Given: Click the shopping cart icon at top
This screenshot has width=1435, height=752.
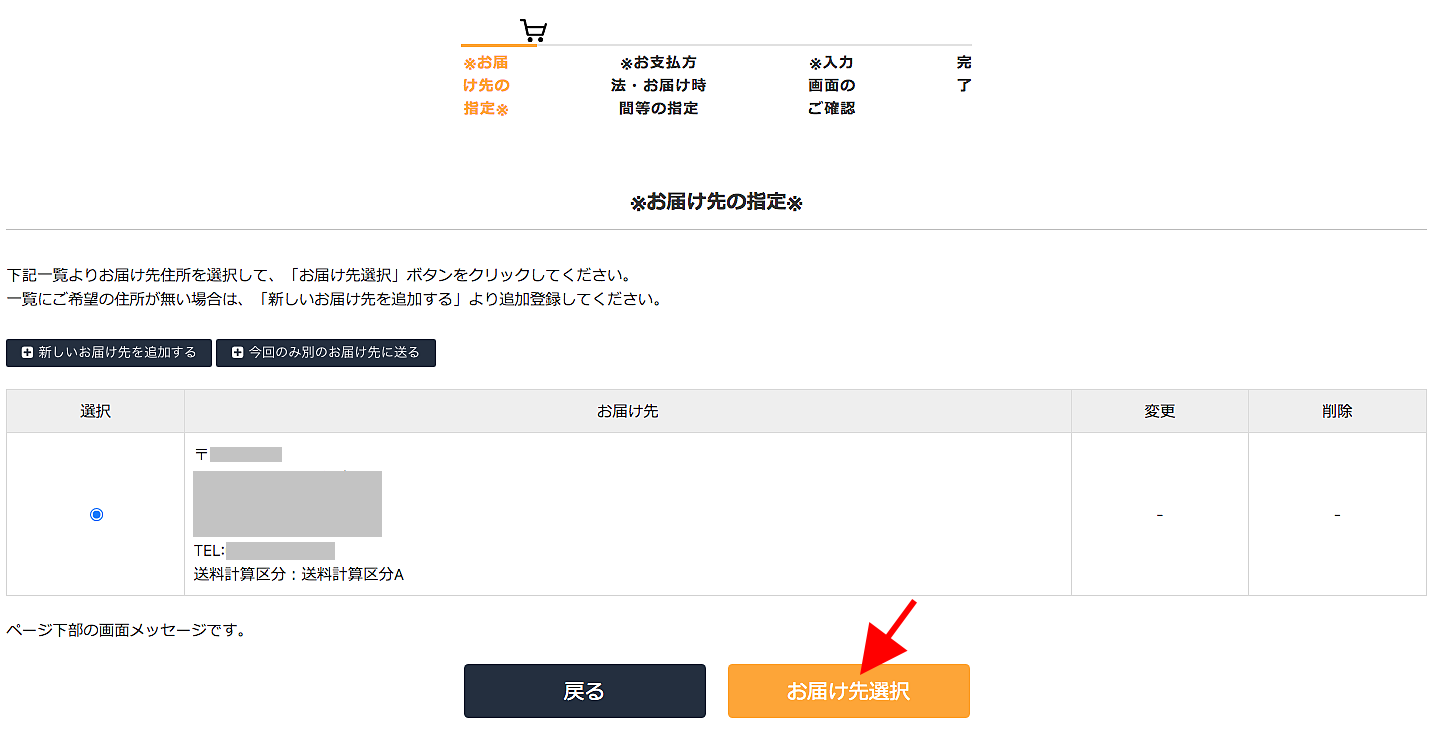Looking at the screenshot, I should (x=534, y=30).
